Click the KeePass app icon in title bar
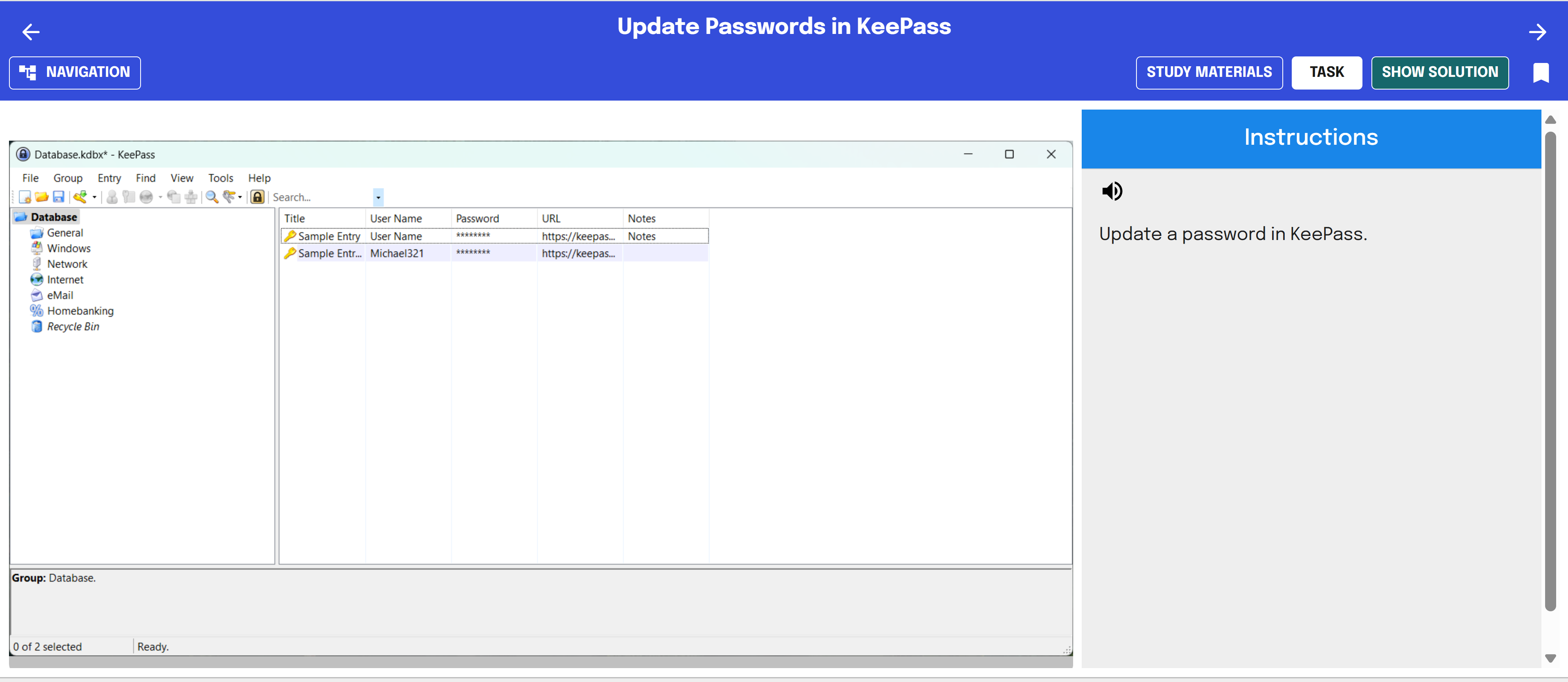 pyautogui.click(x=23, y=154)
